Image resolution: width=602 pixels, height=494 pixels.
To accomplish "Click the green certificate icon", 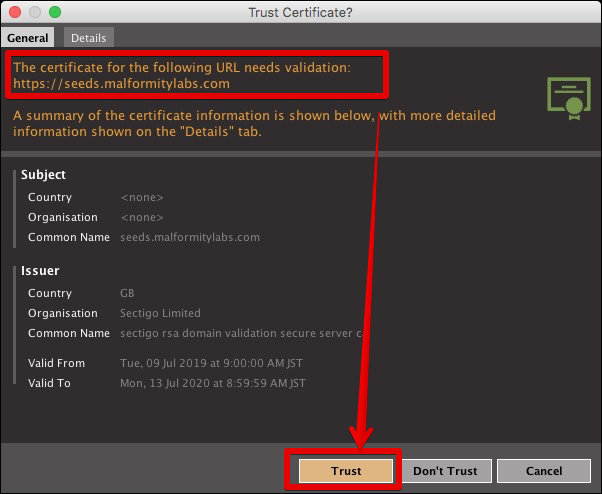I will 568,95.
